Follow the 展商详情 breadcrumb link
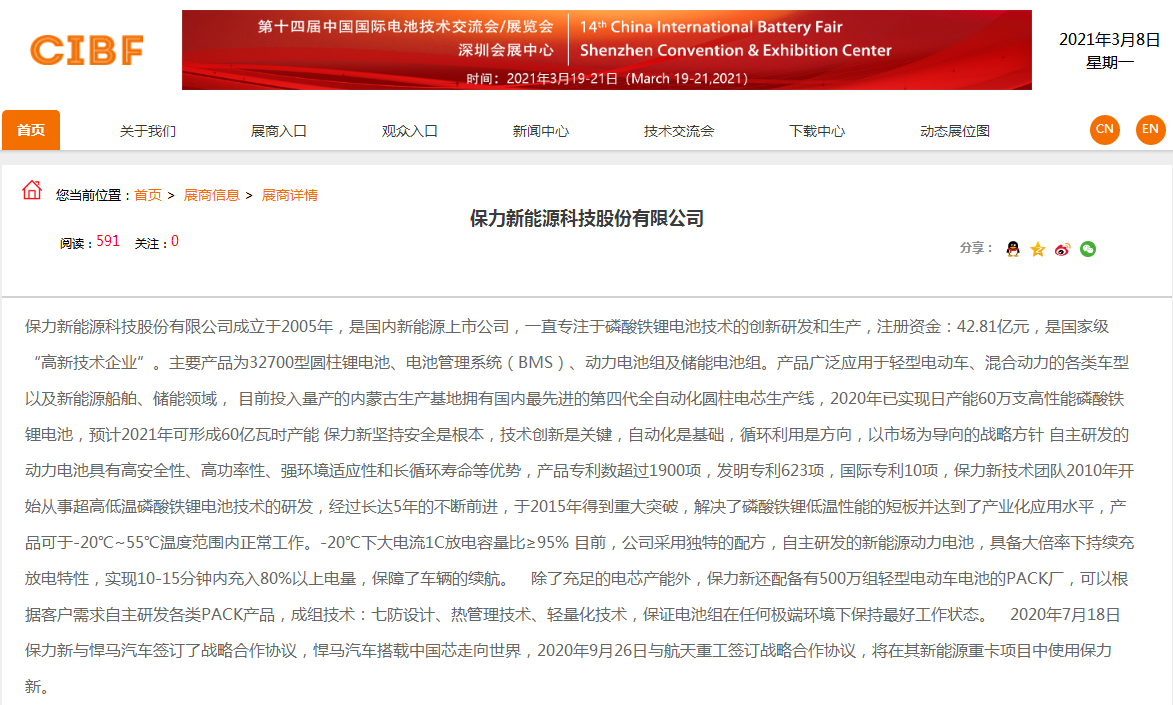1173x705 pixels. [290, 195]
